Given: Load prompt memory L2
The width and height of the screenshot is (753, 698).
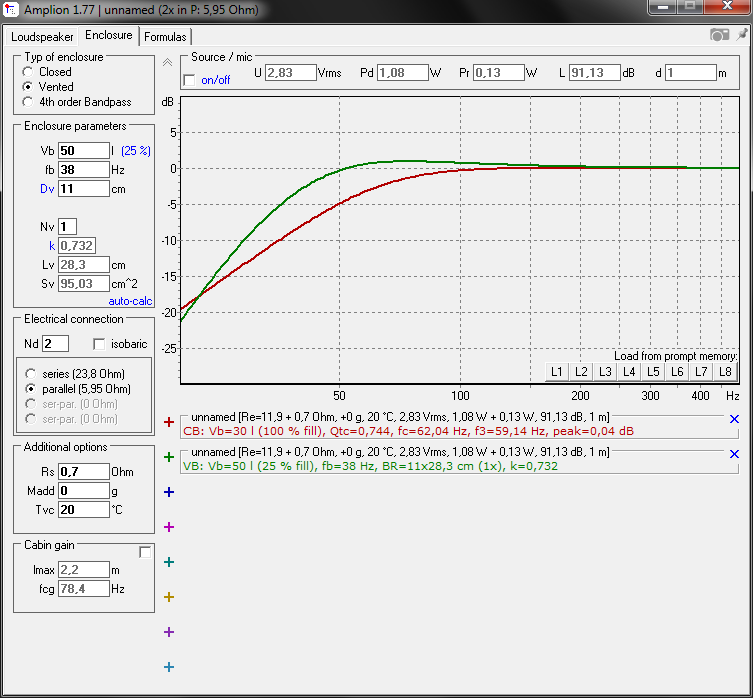Looking at the screenshot, I should click(581, 372).
